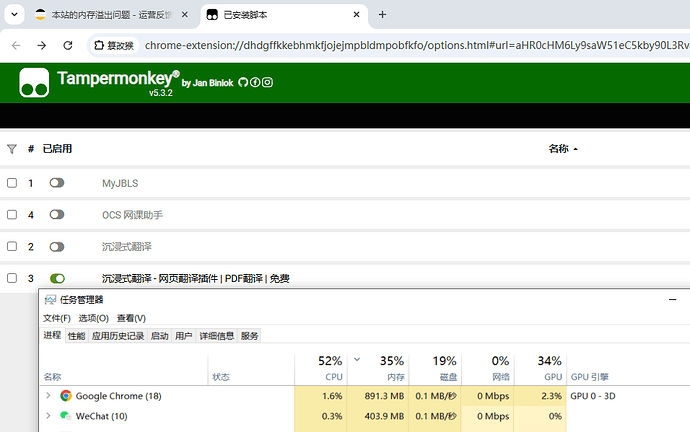Switch to the 本站的内存溢出问题 browser tab

click(x=112, y=15)
